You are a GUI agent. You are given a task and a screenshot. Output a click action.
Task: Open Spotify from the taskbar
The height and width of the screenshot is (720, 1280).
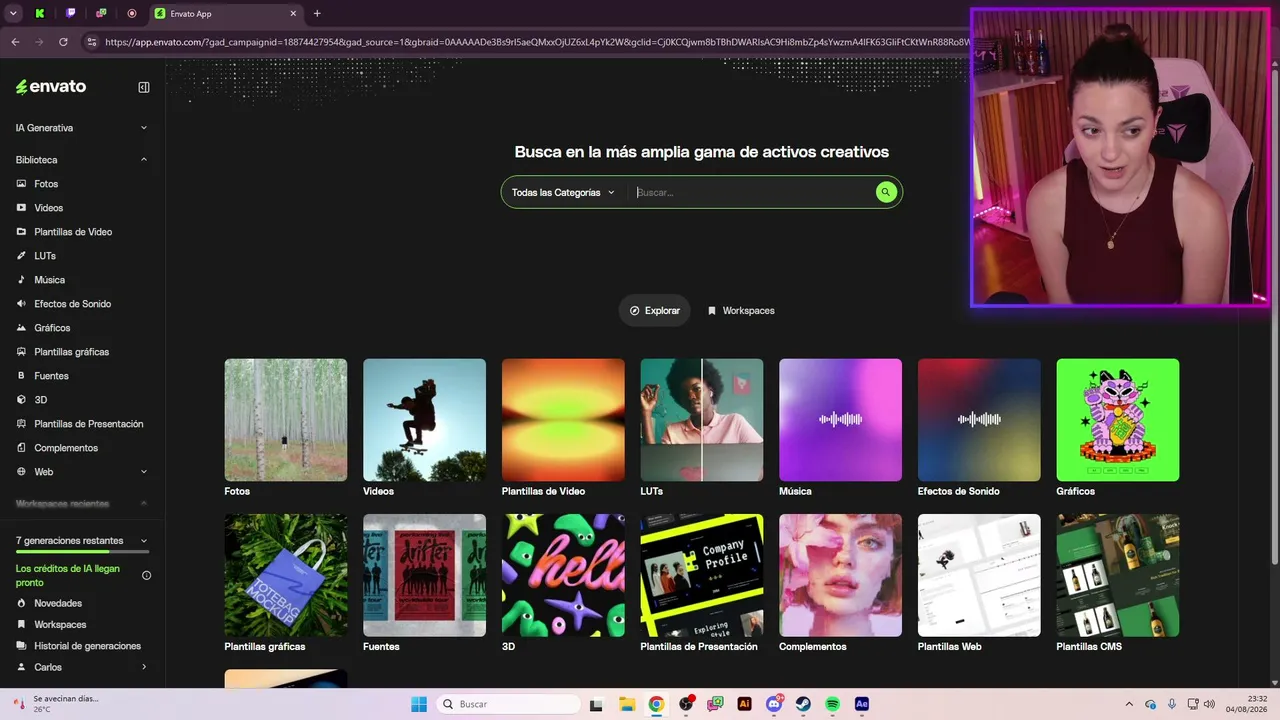(833, 704)
